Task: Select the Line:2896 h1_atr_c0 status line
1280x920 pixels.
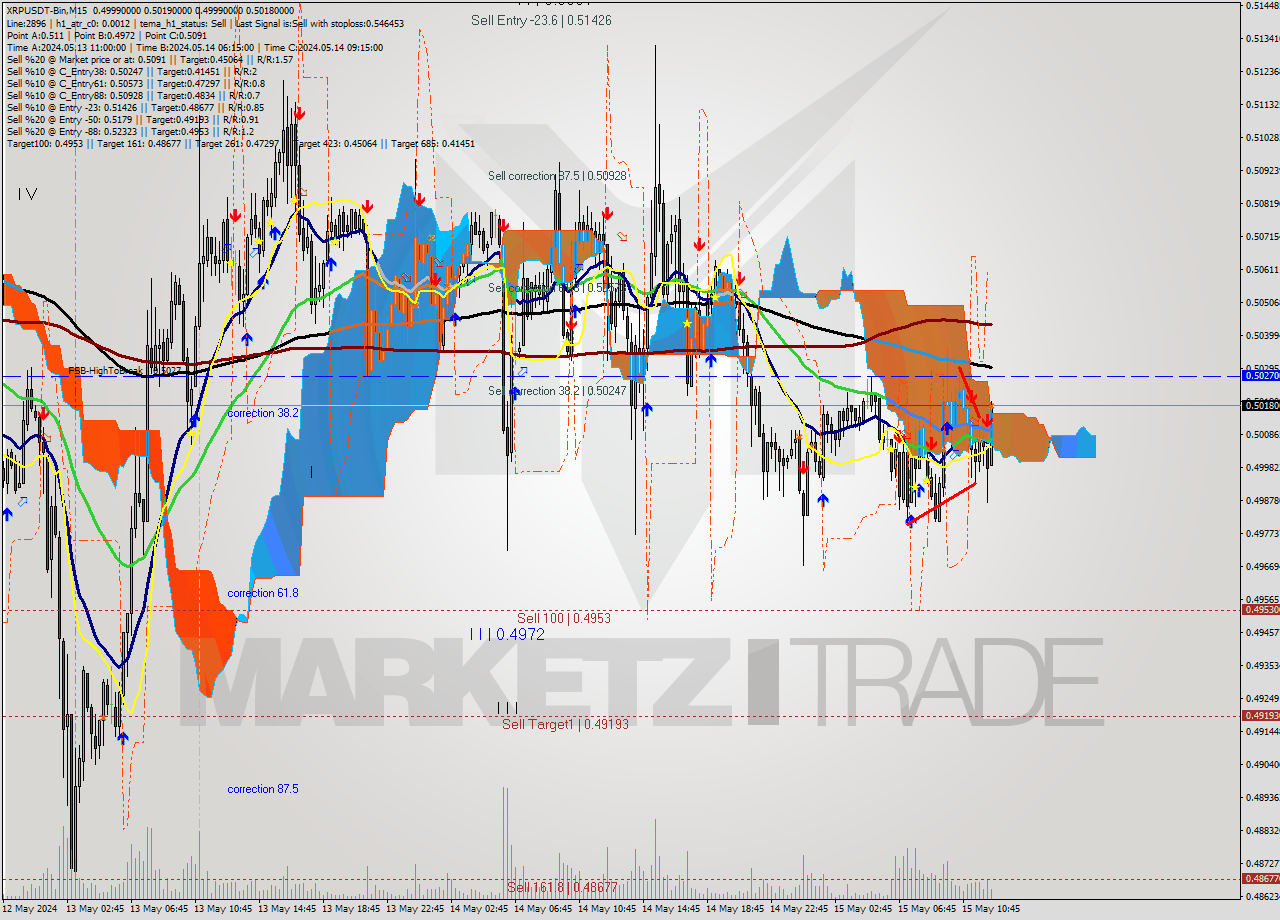Action: (x=205, y=22)
